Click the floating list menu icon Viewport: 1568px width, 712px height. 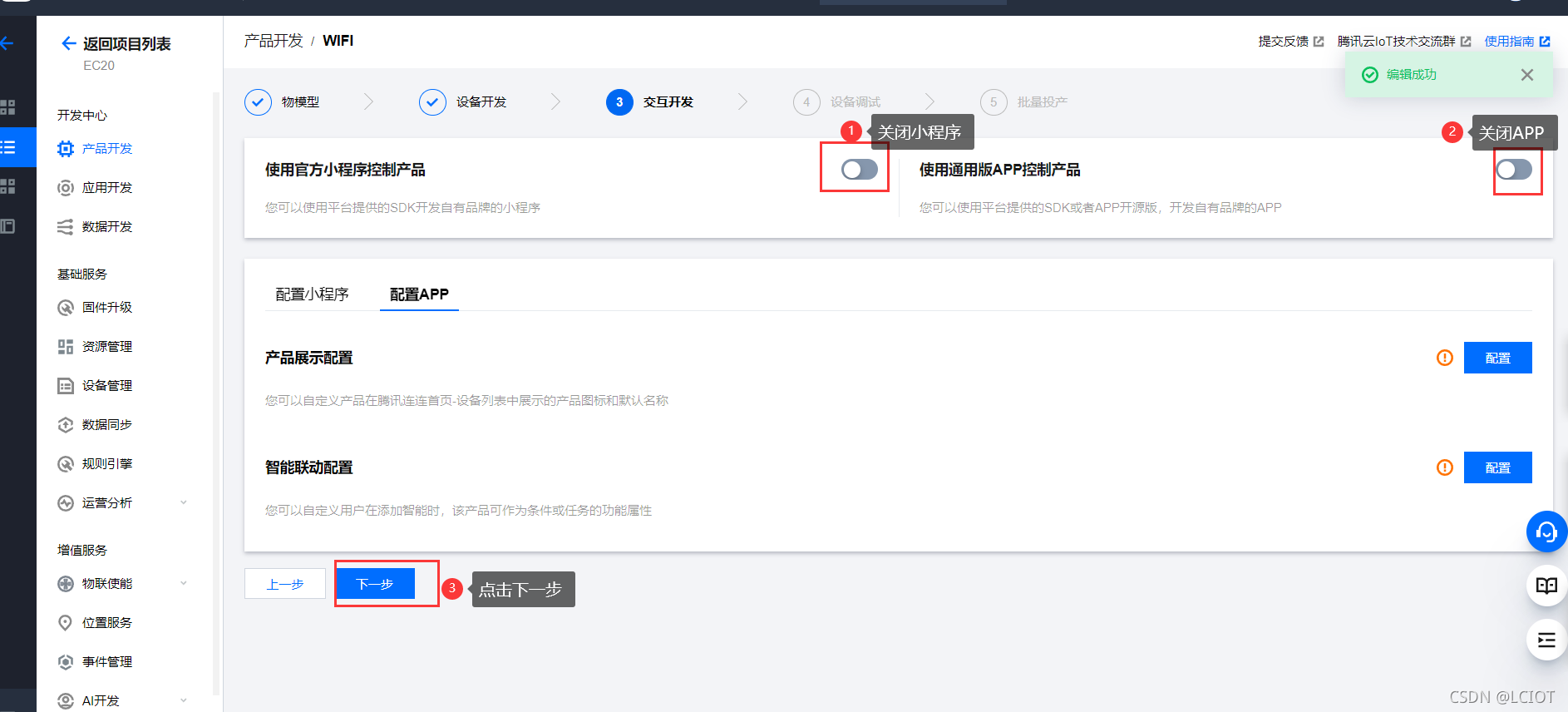coord(1547,640)
